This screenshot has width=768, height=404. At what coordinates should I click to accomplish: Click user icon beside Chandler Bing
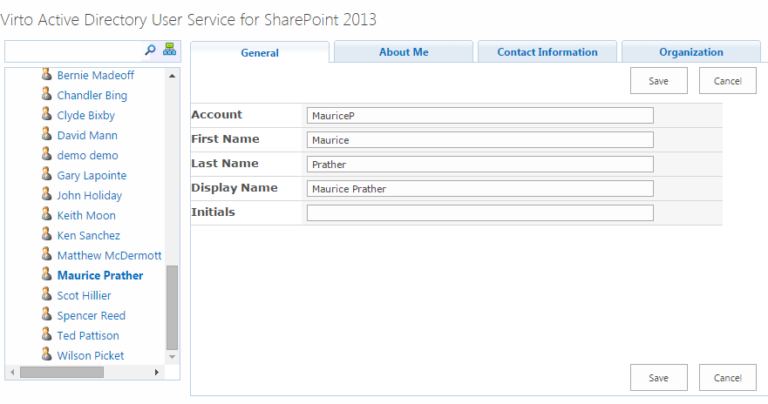46,95
